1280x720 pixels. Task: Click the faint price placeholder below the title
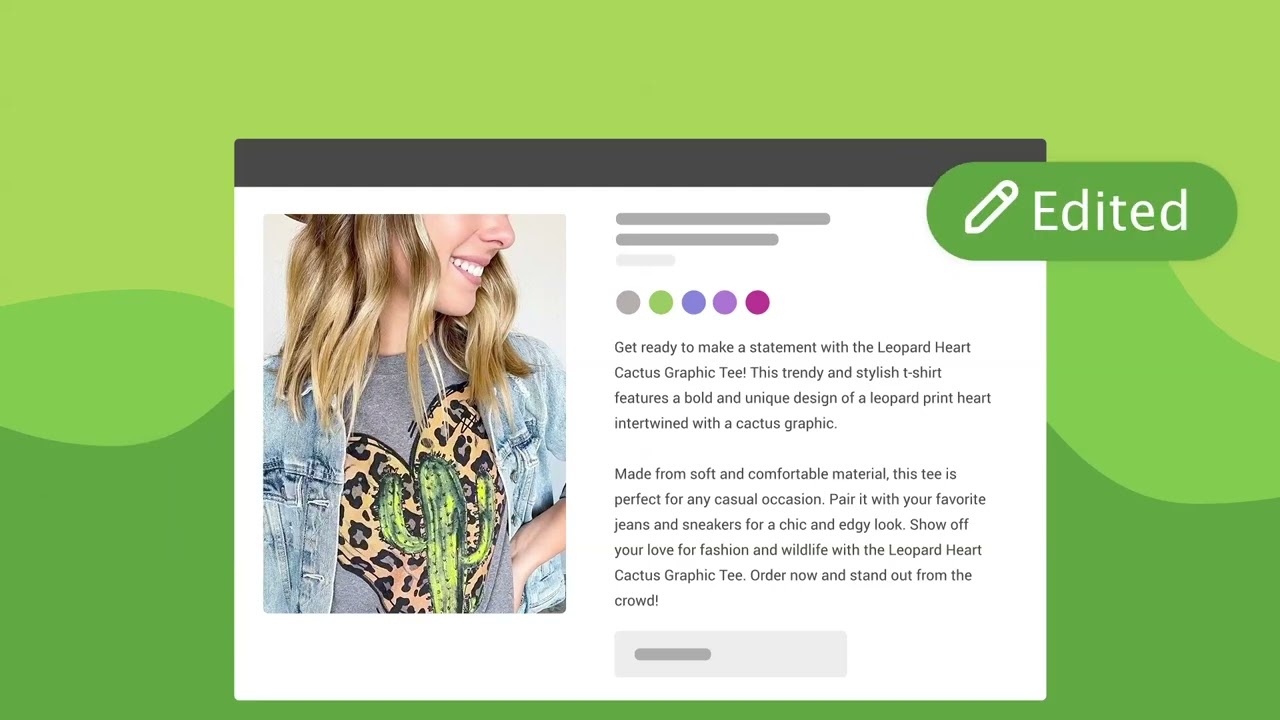pyautogui.click(x=645, y=260)
